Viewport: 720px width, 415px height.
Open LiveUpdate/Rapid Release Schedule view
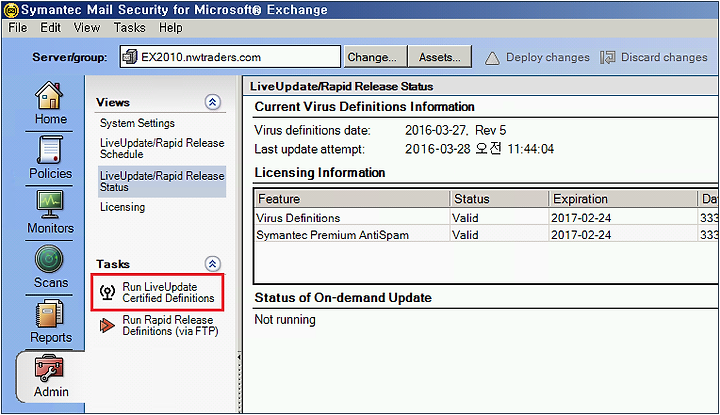162,148
